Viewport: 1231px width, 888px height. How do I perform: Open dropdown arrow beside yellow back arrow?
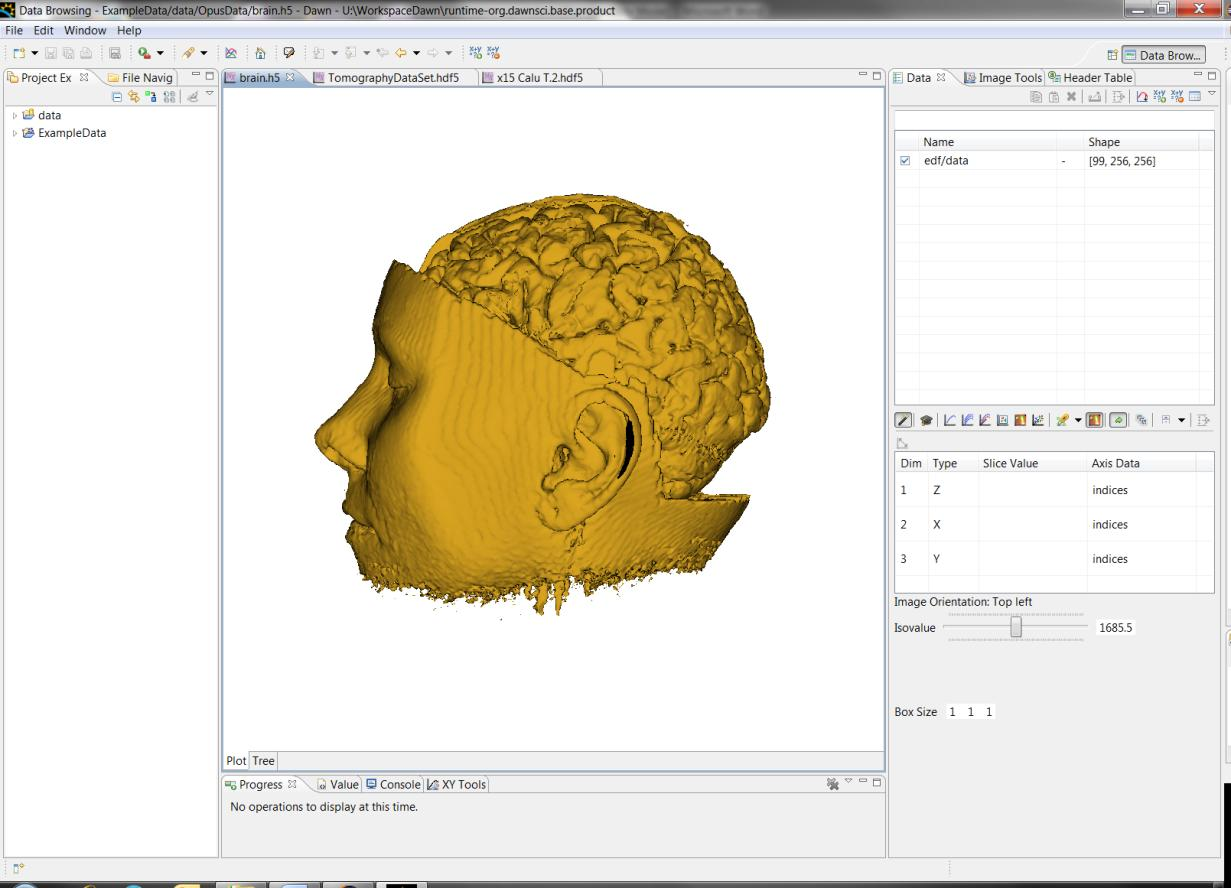click(416, 53)
